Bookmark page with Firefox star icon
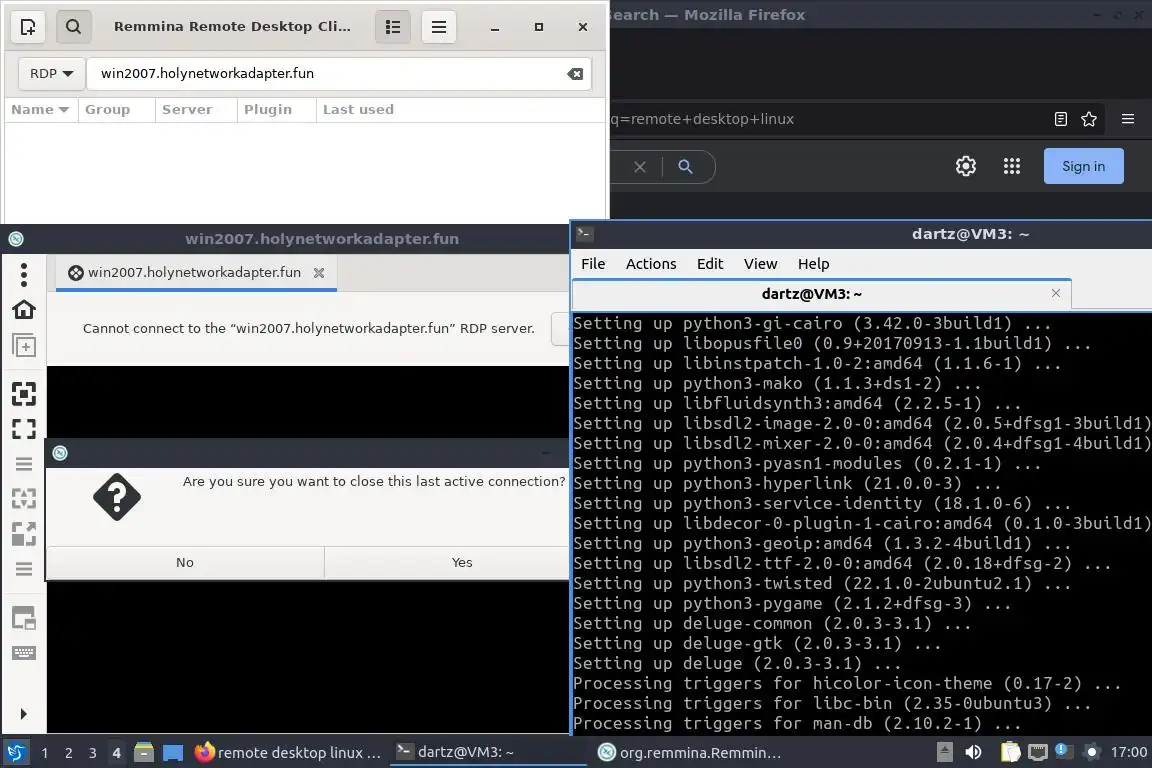 pos(1089,119)
